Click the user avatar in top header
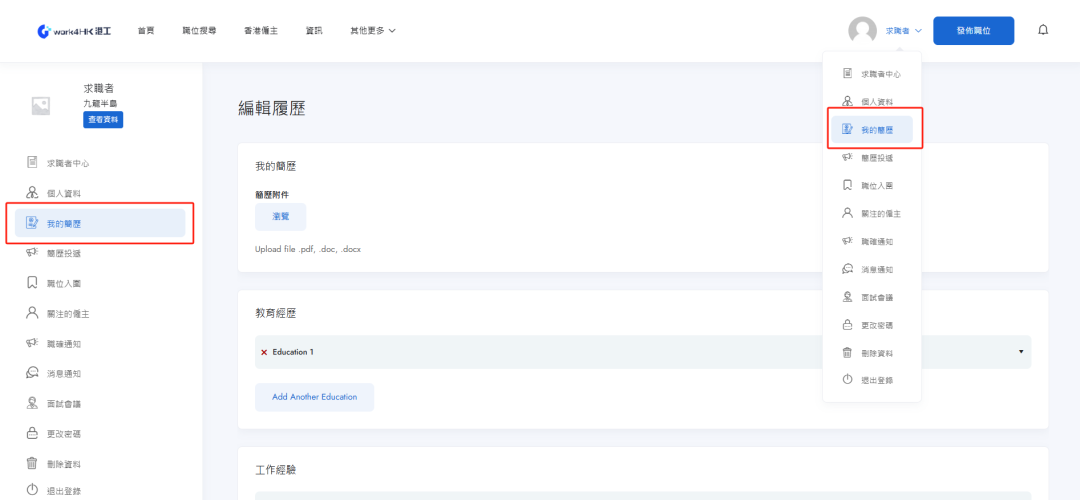Screen dimensions: 1080x500 click(862, 31)
